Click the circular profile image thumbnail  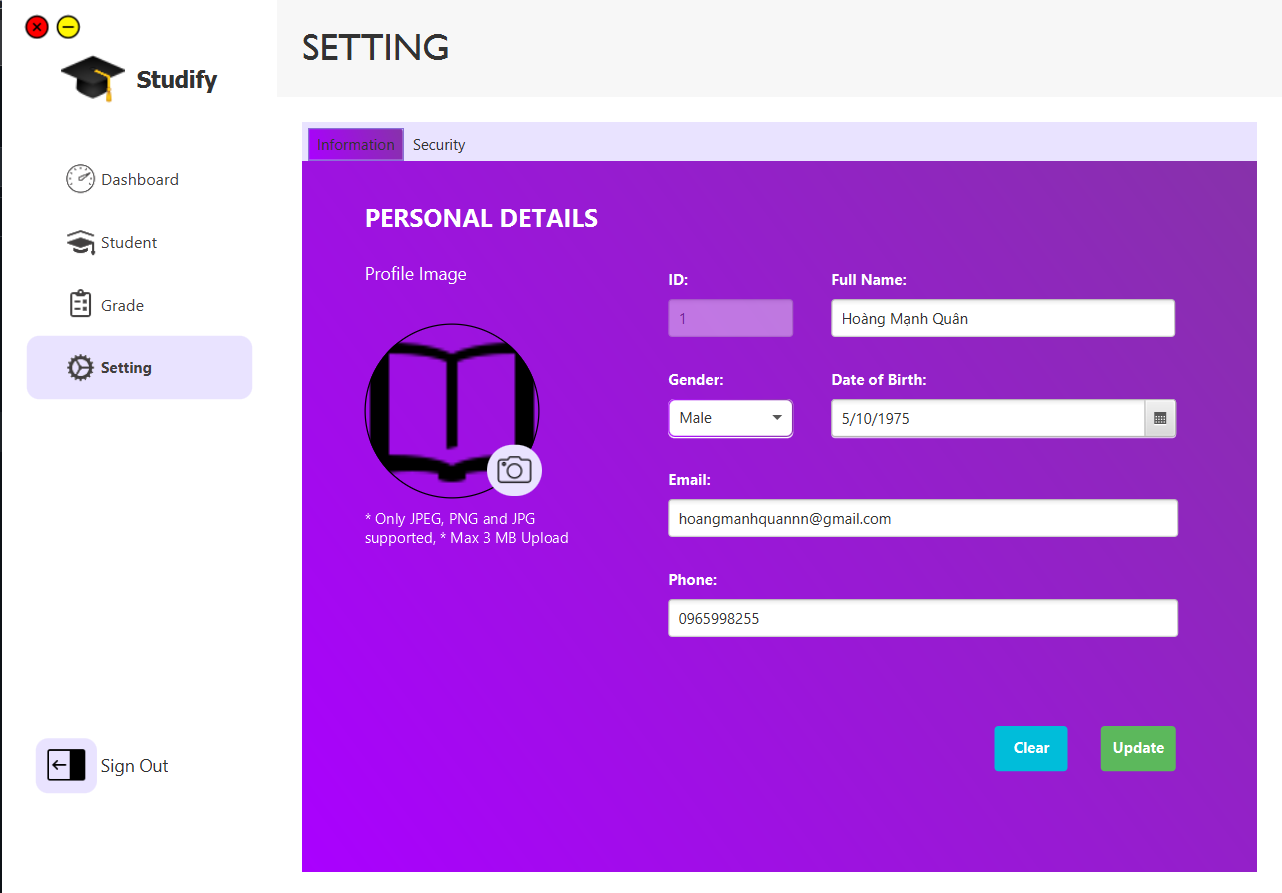(452, 410)
